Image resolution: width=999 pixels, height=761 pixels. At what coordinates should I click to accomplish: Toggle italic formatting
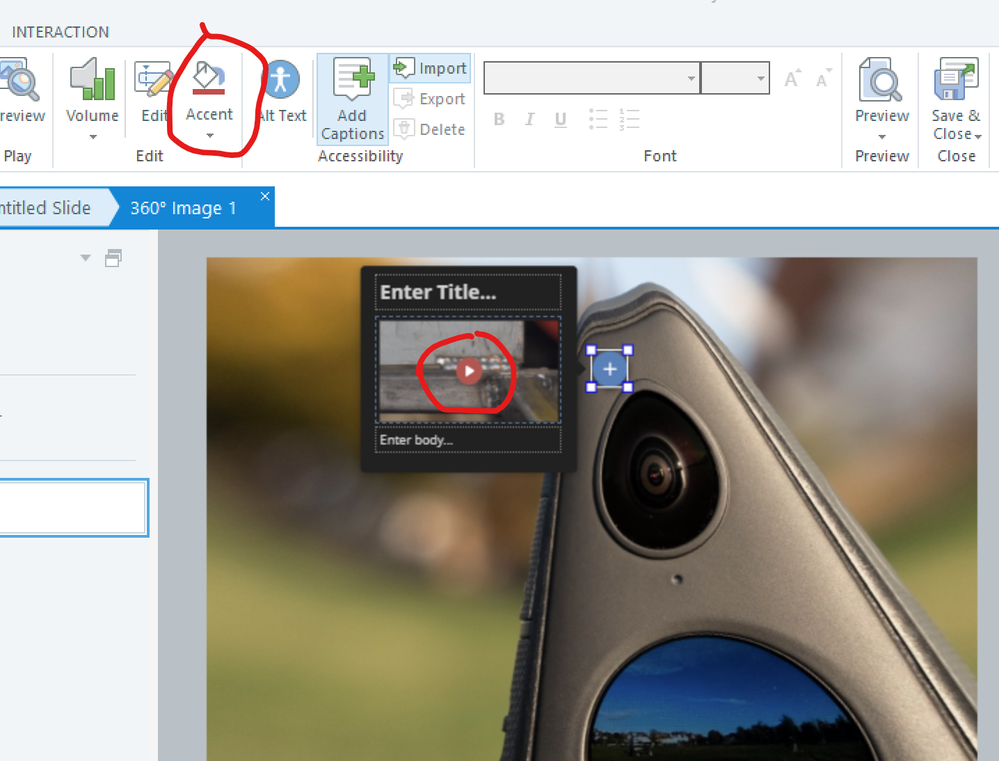[529, 119]
